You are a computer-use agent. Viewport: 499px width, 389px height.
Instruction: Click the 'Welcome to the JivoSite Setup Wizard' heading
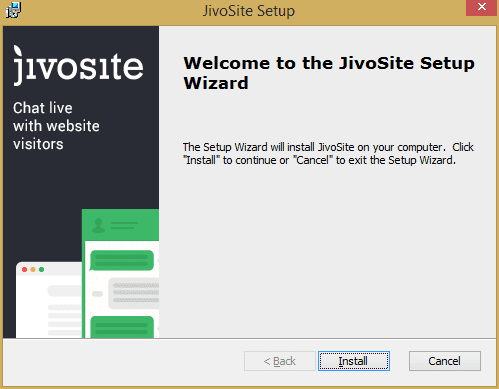coord(329,73)
